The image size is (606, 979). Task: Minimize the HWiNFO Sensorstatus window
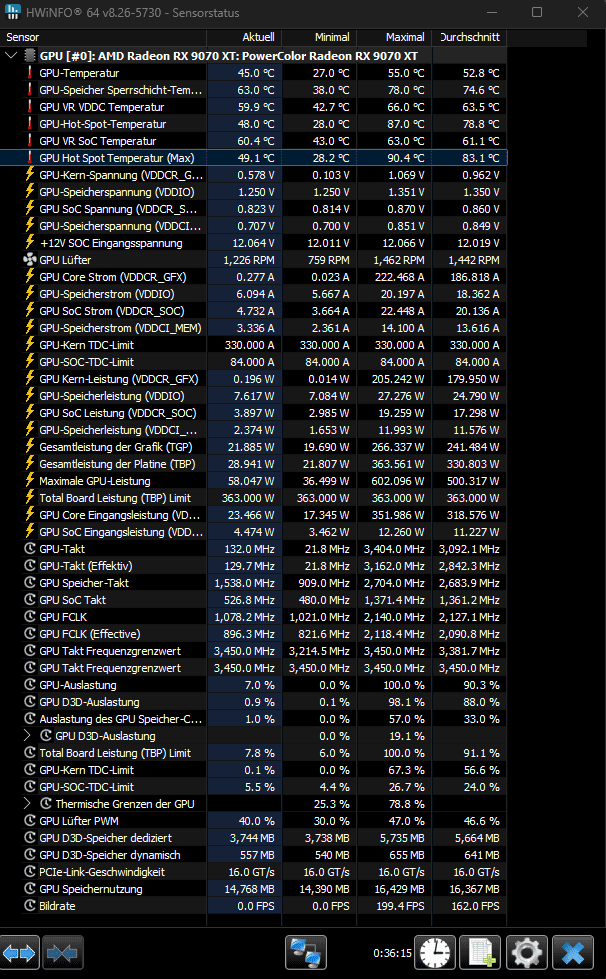pyautogui.click(x=492, y=12)
